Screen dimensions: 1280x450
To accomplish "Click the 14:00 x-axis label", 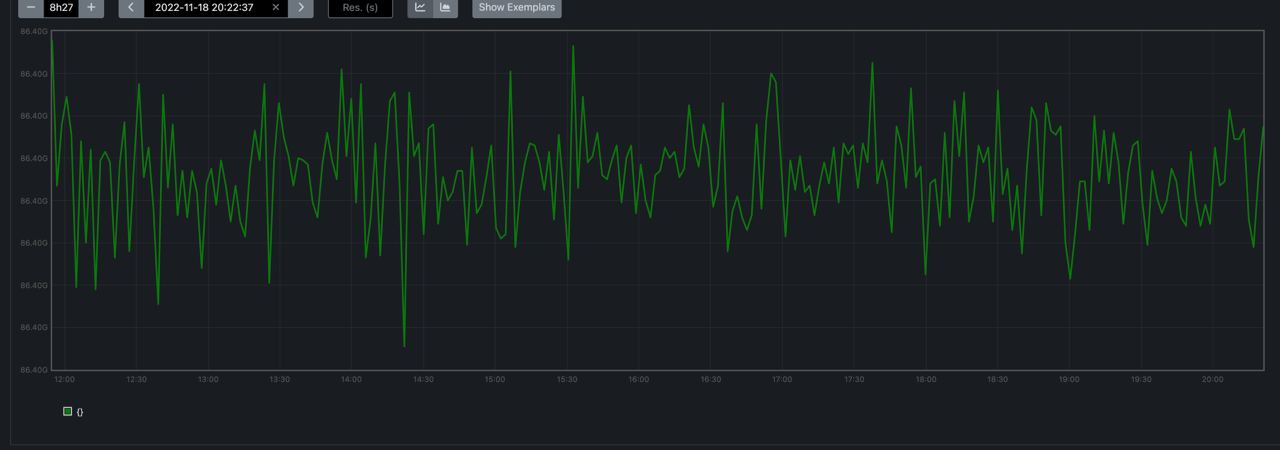I will tap(352, 380).
